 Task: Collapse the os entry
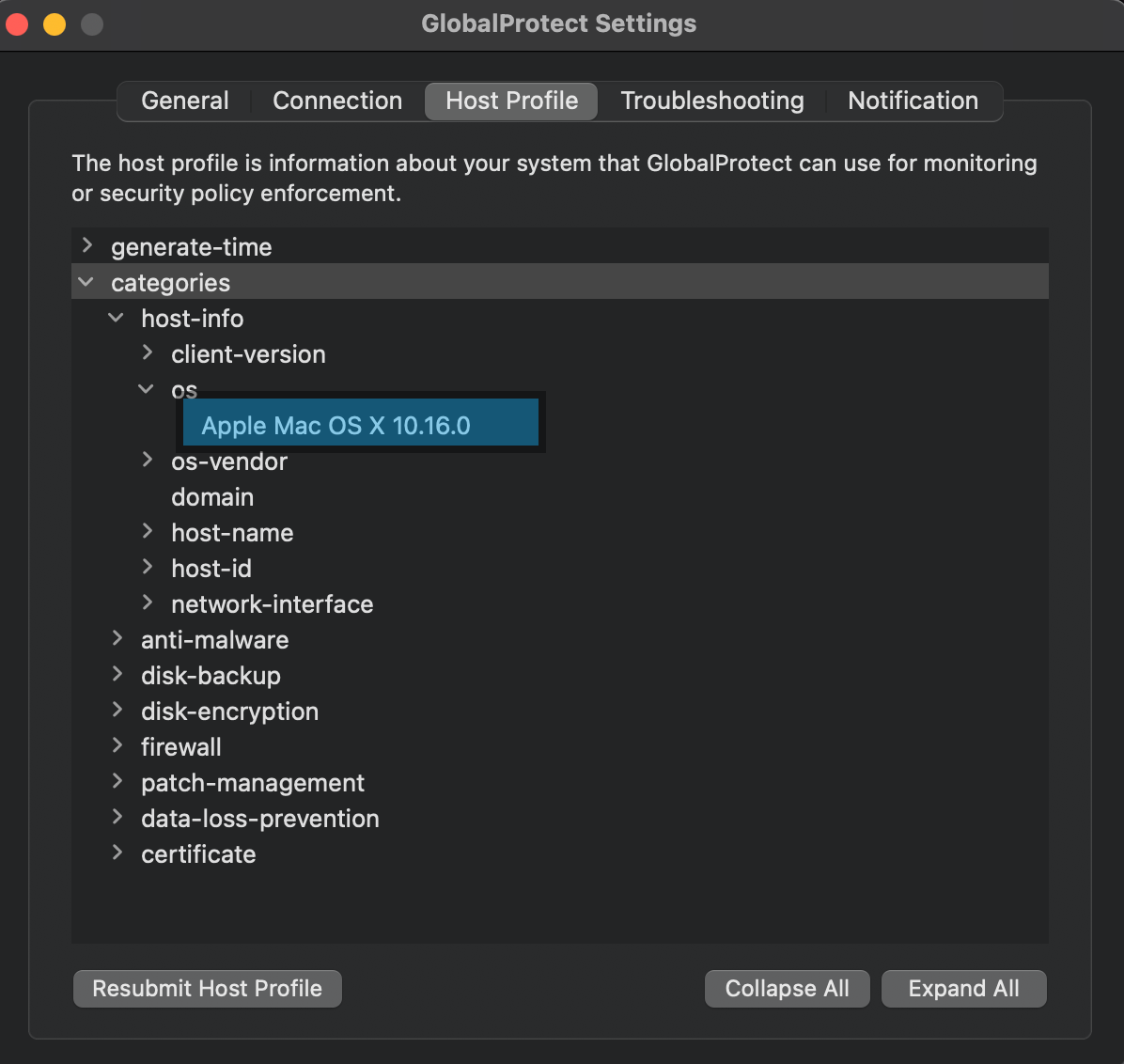pyautogui.click(x=147, y=388)
